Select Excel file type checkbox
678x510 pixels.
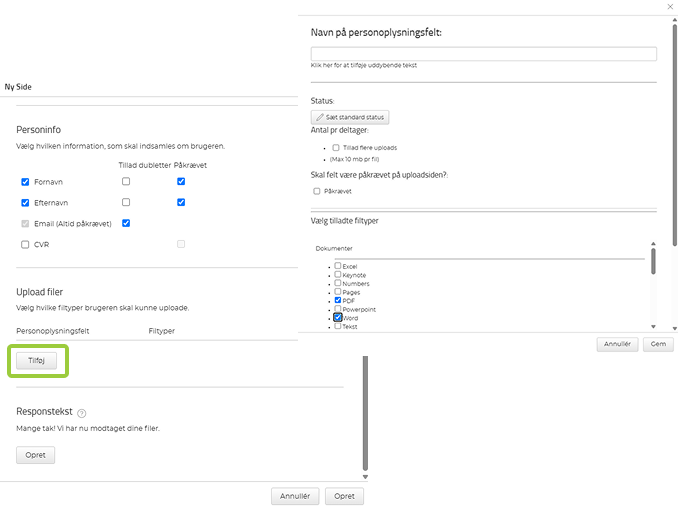(338, 266)
